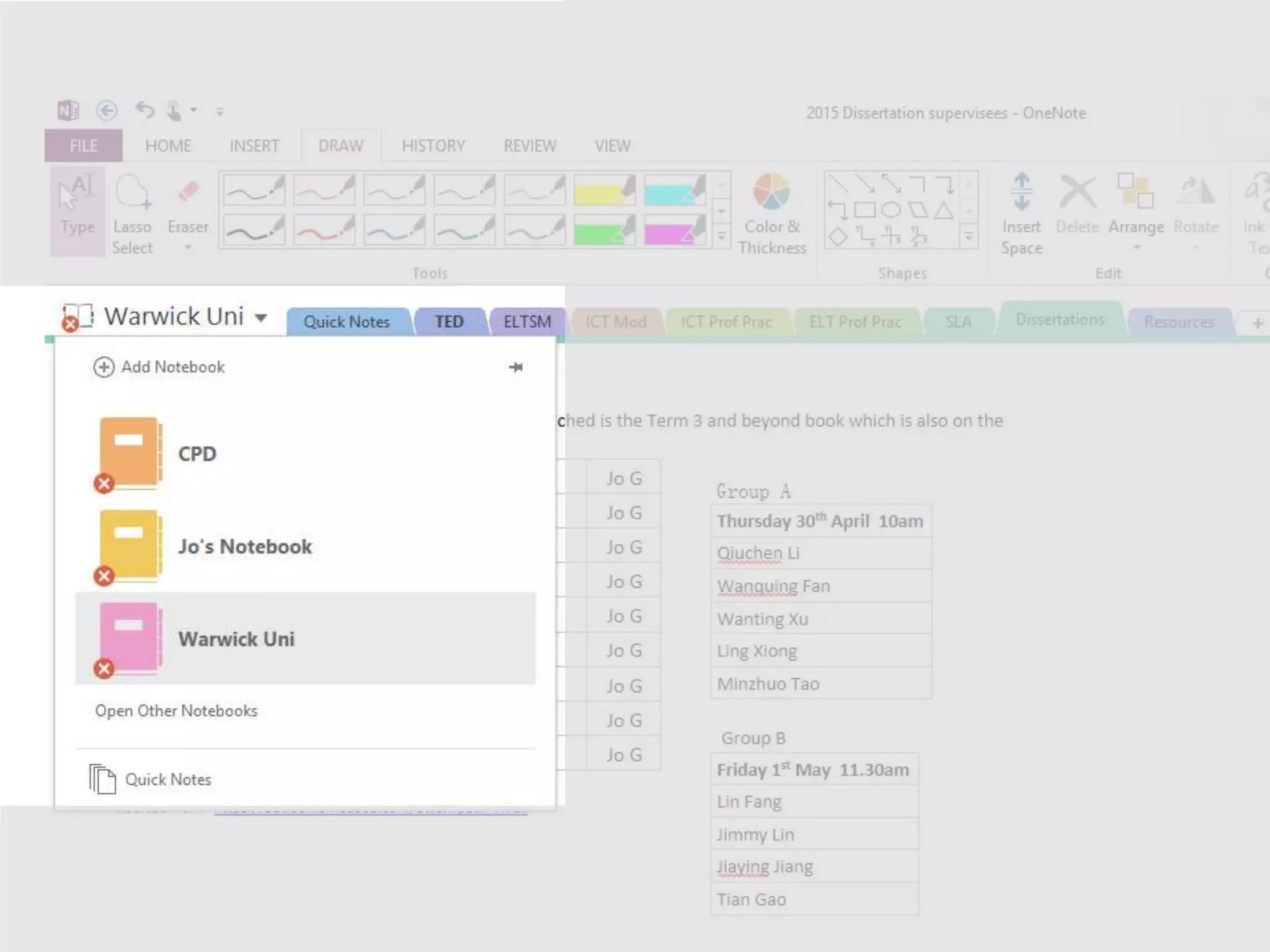The width and height of the screenshot is (1270, 952).
Task: Expand the pens gallery more arrow
Action: (x=721, y=237)
